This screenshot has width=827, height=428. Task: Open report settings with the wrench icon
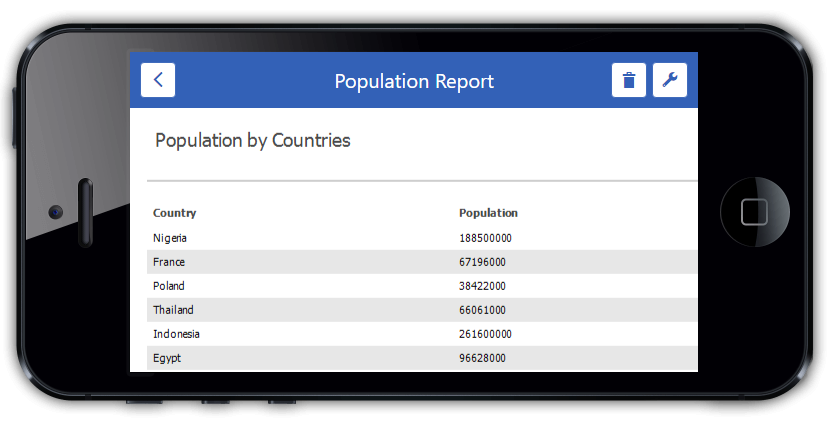click(x=670, y=80)
